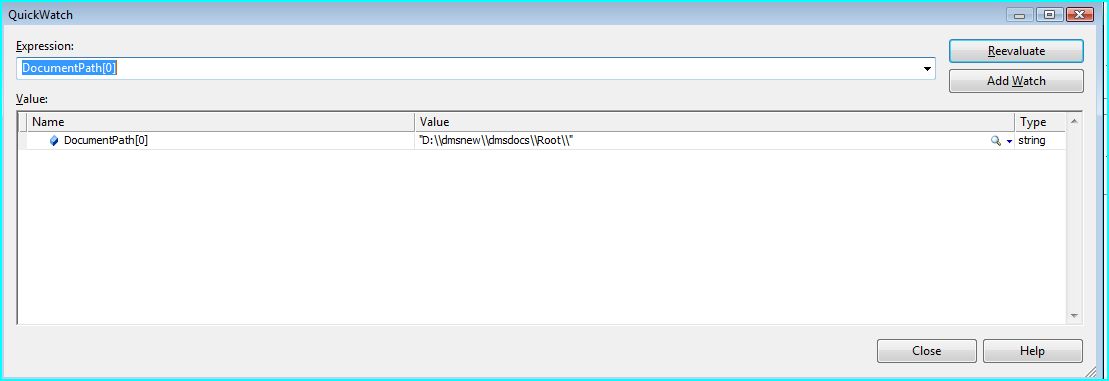
Task: Click the Type column header
Action: 1040,122
